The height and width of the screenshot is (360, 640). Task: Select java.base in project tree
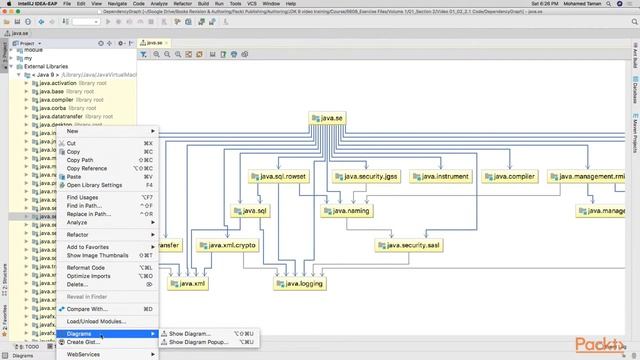coord(51,91)
